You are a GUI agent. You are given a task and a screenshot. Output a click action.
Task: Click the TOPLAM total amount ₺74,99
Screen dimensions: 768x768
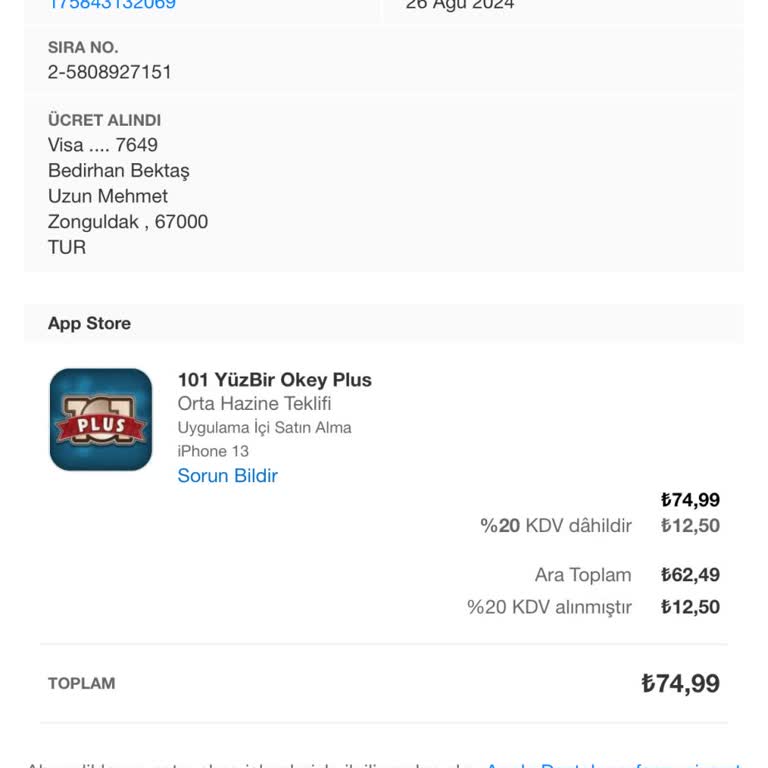pos(680,684)
